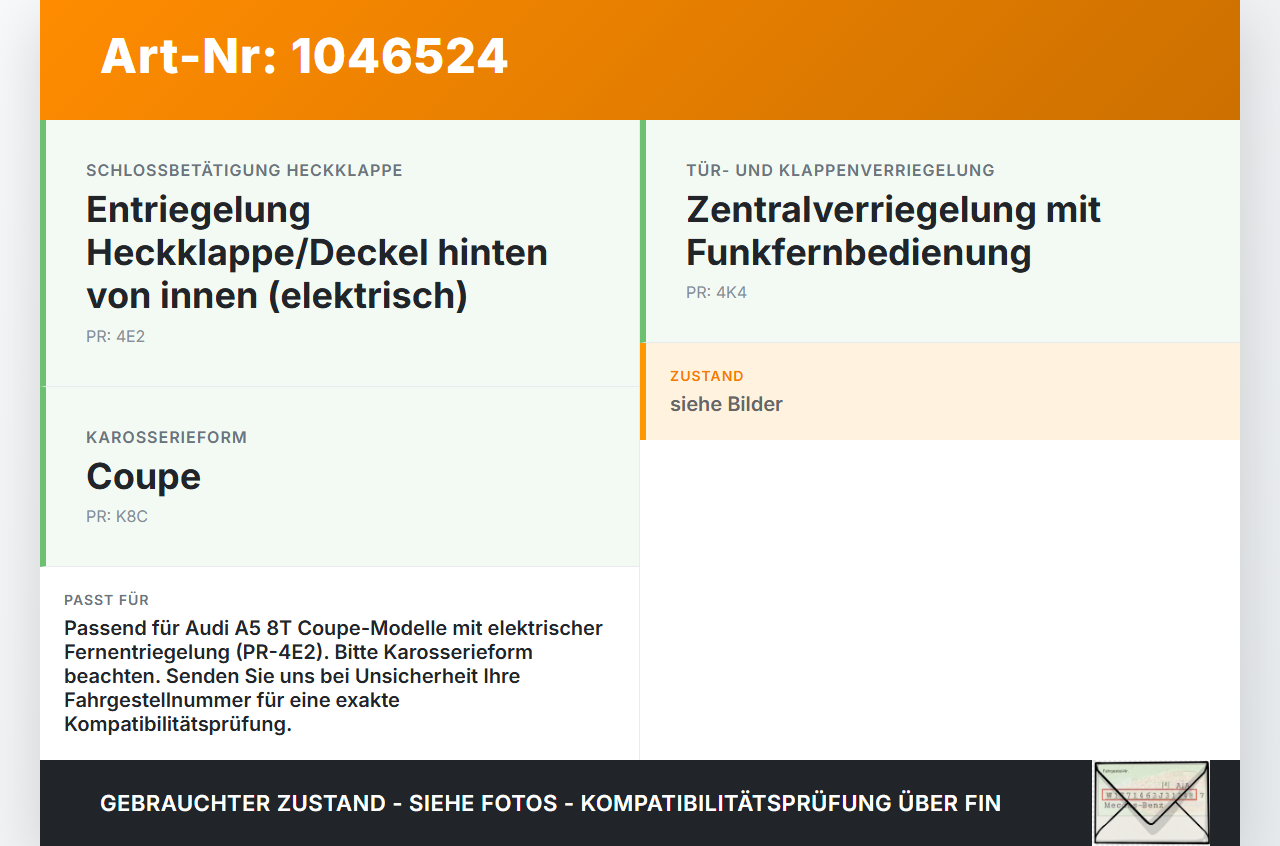This screenshot has height=846, width=1280.
Task: Click the PR: 4K4 code label
Action: click(x=716, y=292)
